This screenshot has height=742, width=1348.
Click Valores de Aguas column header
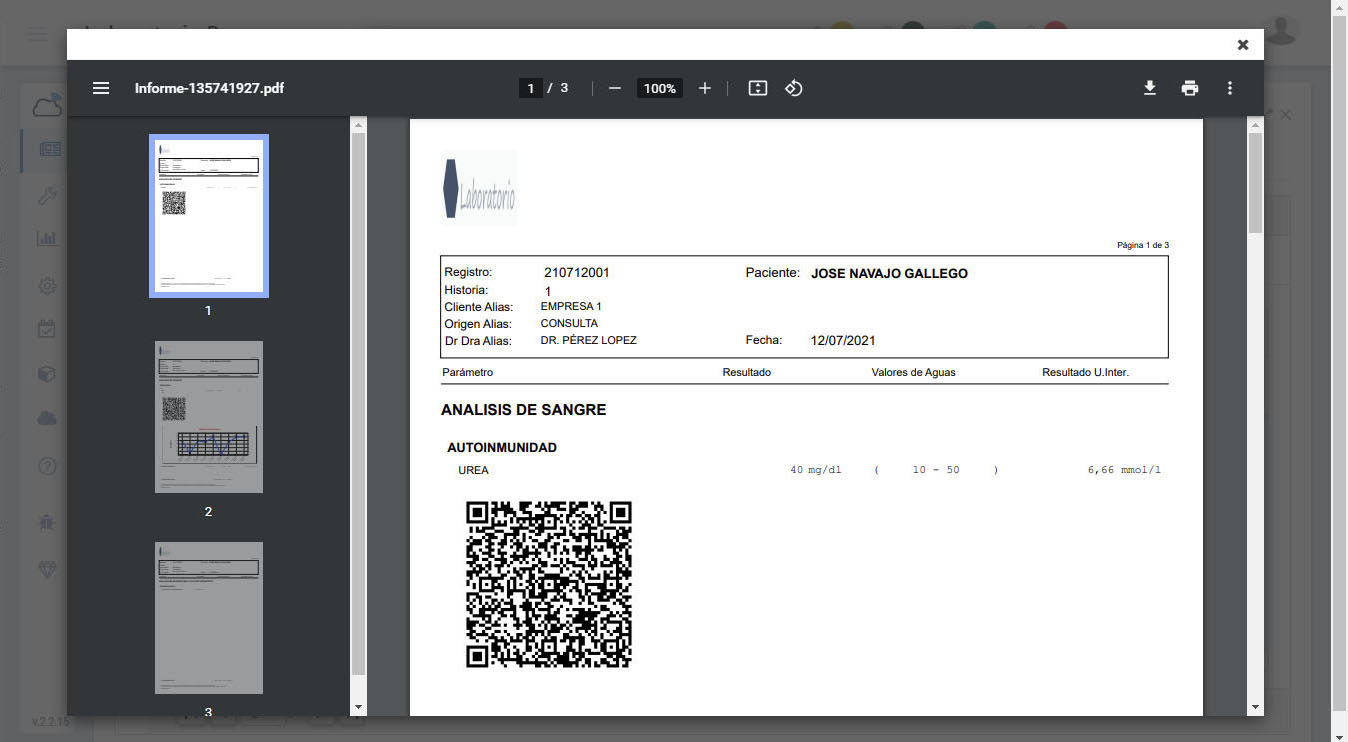coord(913,372)
